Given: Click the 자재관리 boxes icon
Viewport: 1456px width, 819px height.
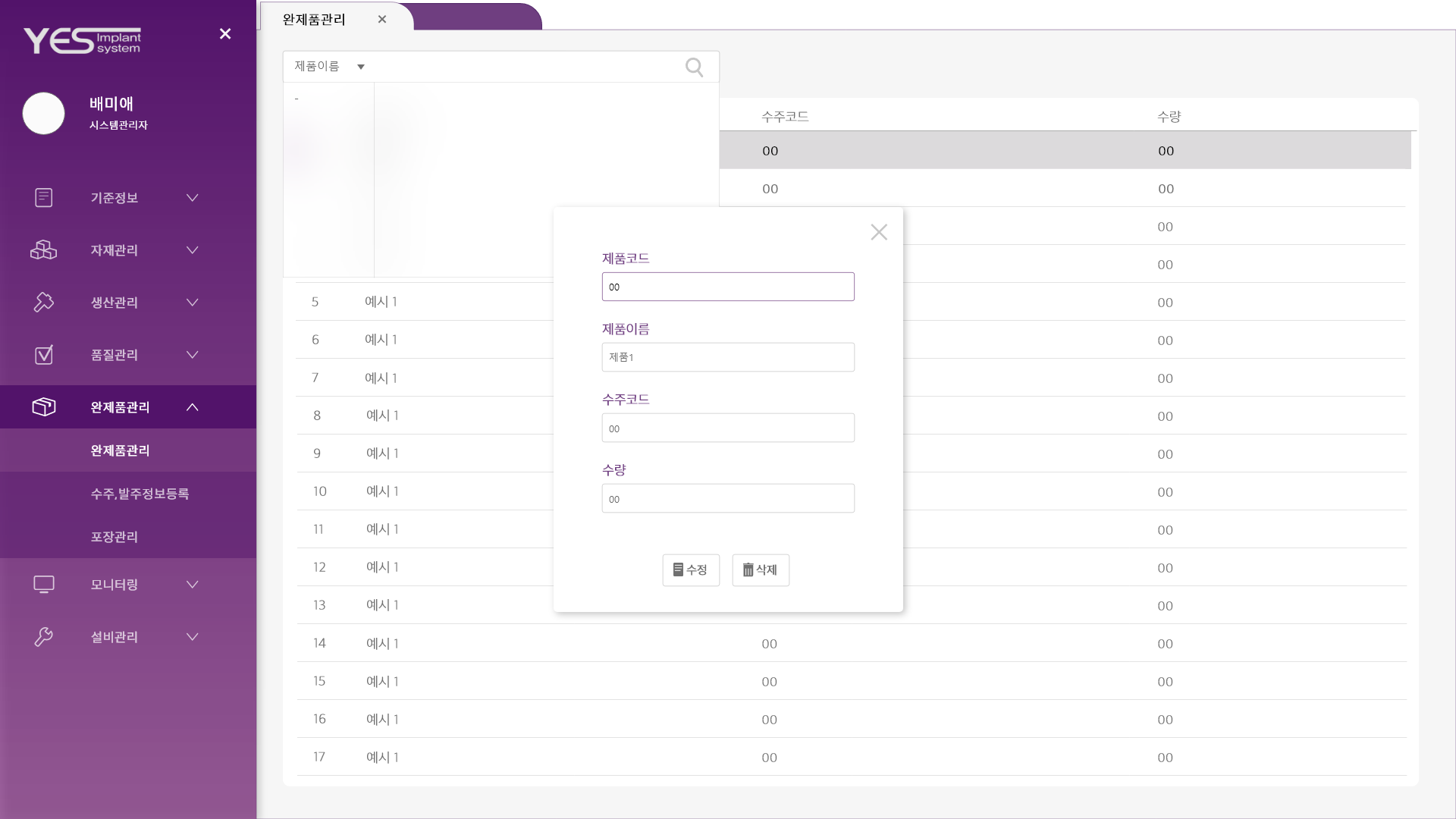Looking at the screenshot, I should pos(44,250).
